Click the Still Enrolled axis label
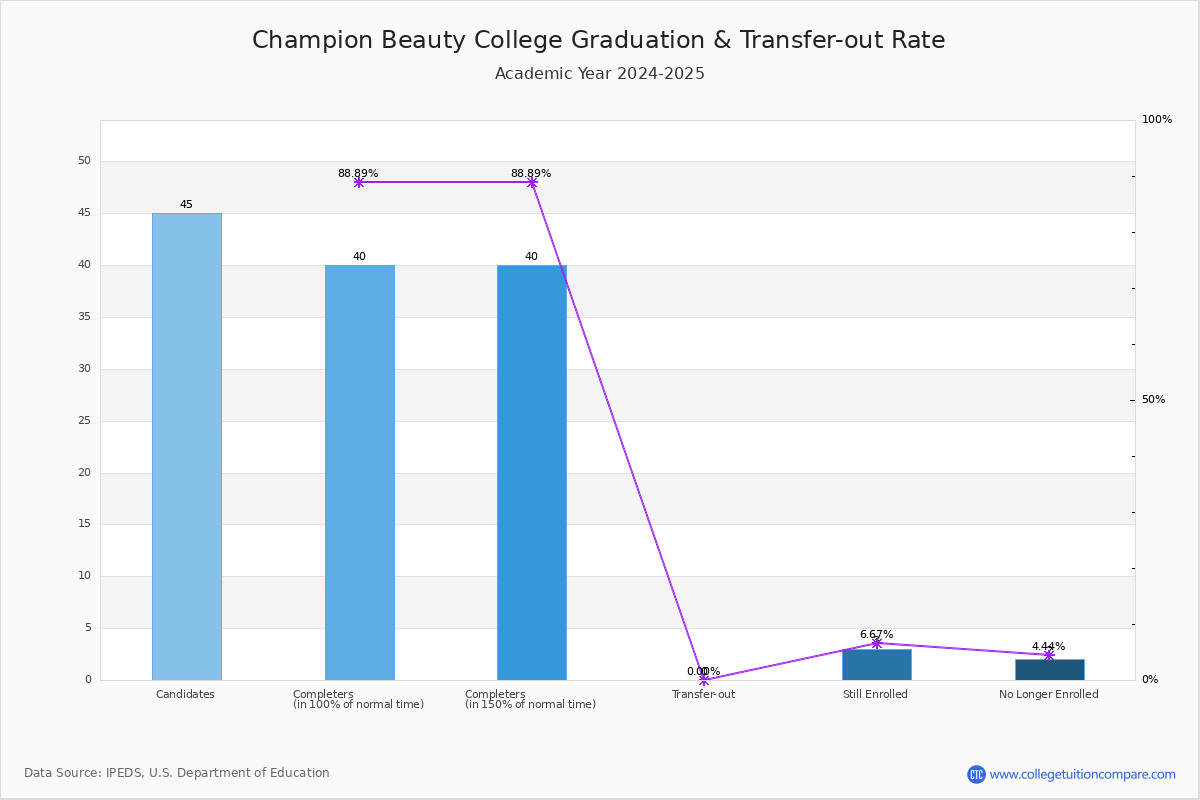The image size is (1200, 800). coord(875,694)
